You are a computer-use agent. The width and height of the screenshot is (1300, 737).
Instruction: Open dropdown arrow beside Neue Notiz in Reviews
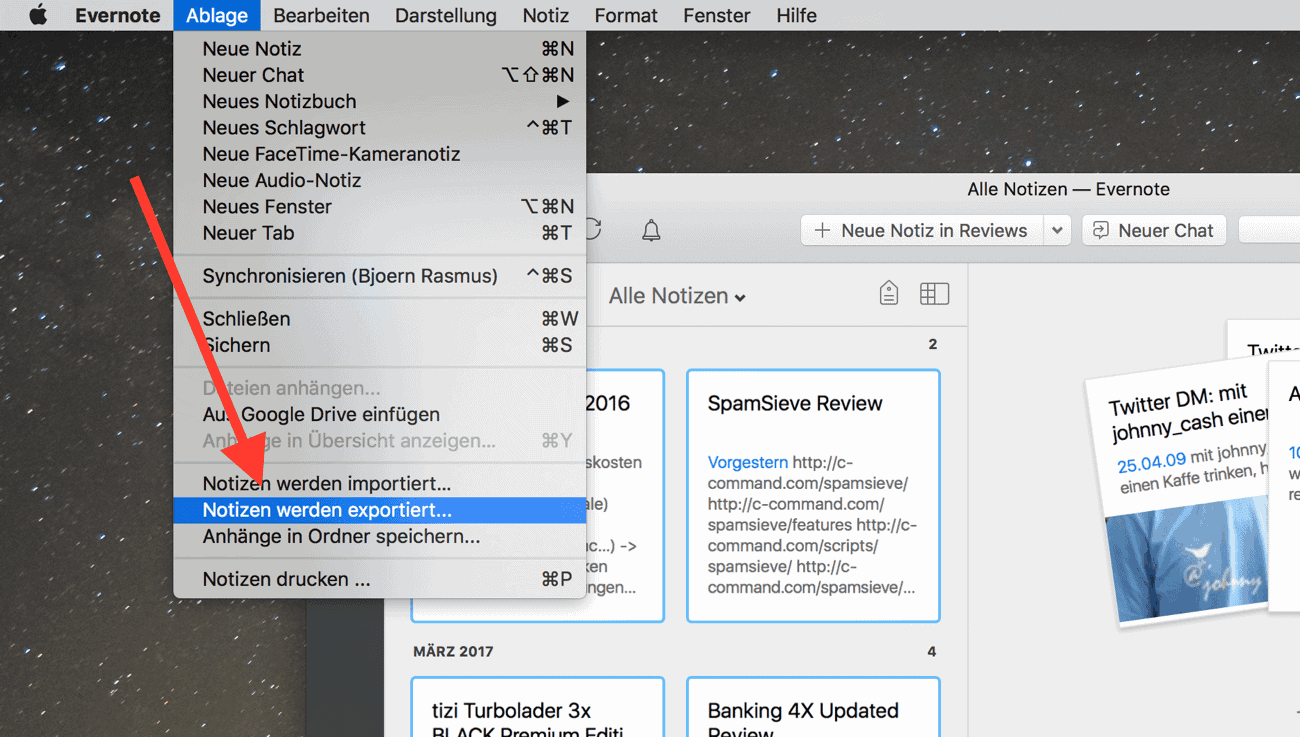1057,230
